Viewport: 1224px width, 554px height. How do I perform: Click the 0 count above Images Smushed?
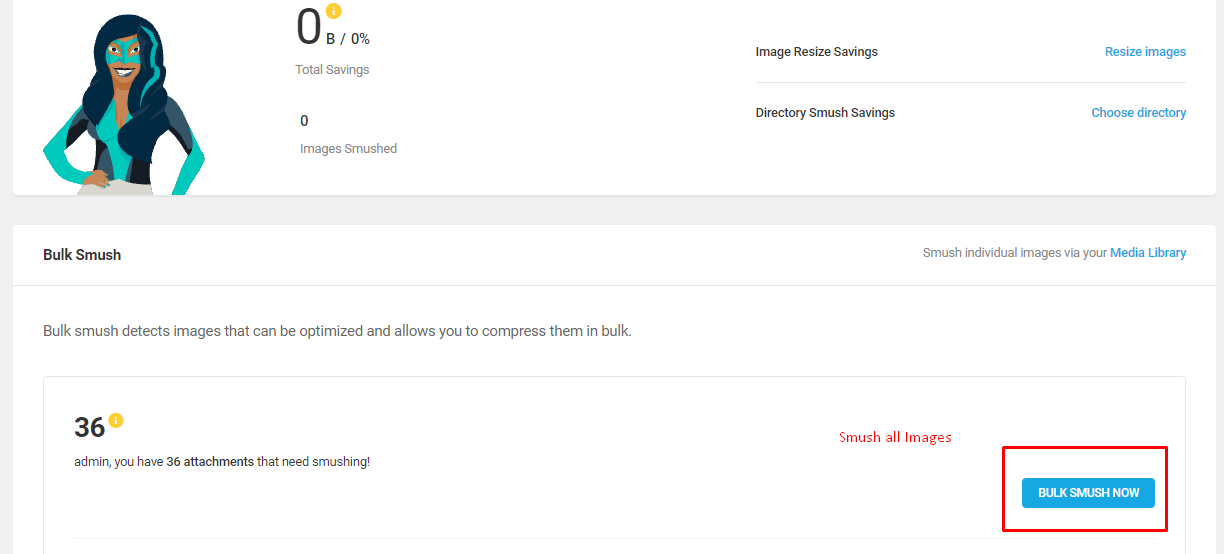click(x=304, y=121)
